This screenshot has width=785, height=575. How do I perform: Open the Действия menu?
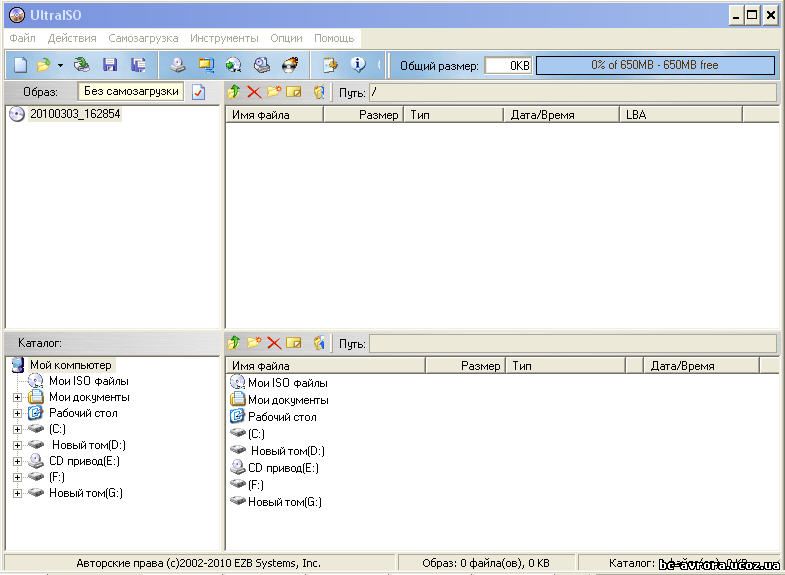pos(72,38)
